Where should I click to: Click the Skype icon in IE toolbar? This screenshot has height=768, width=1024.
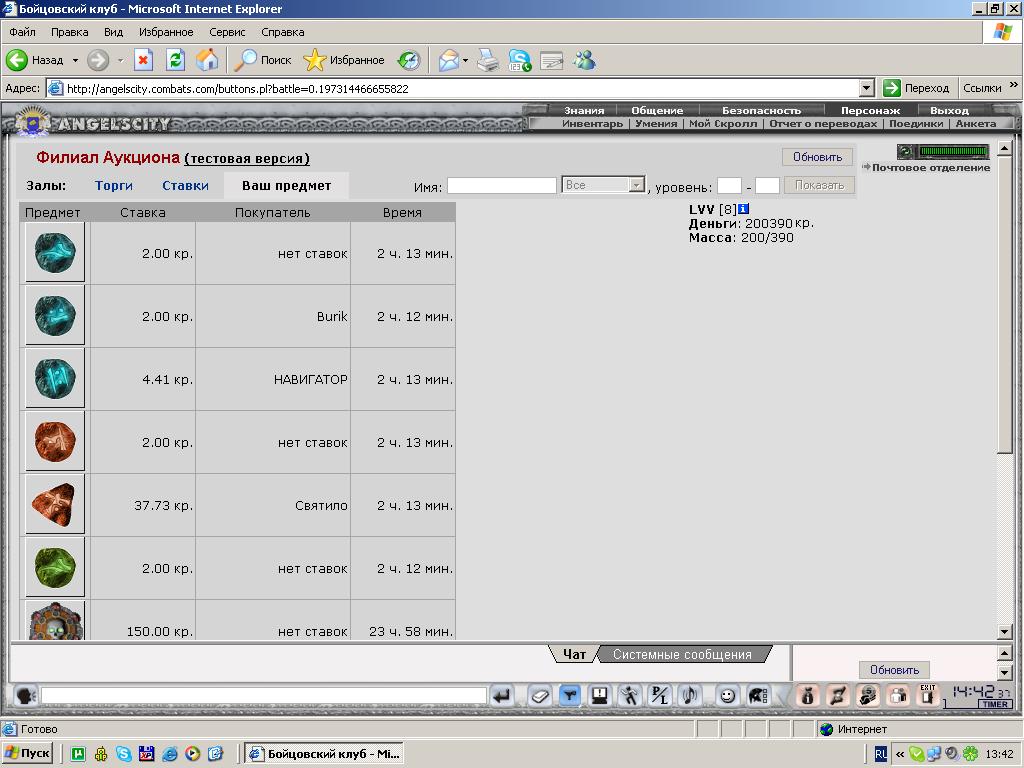coord(520,60)
